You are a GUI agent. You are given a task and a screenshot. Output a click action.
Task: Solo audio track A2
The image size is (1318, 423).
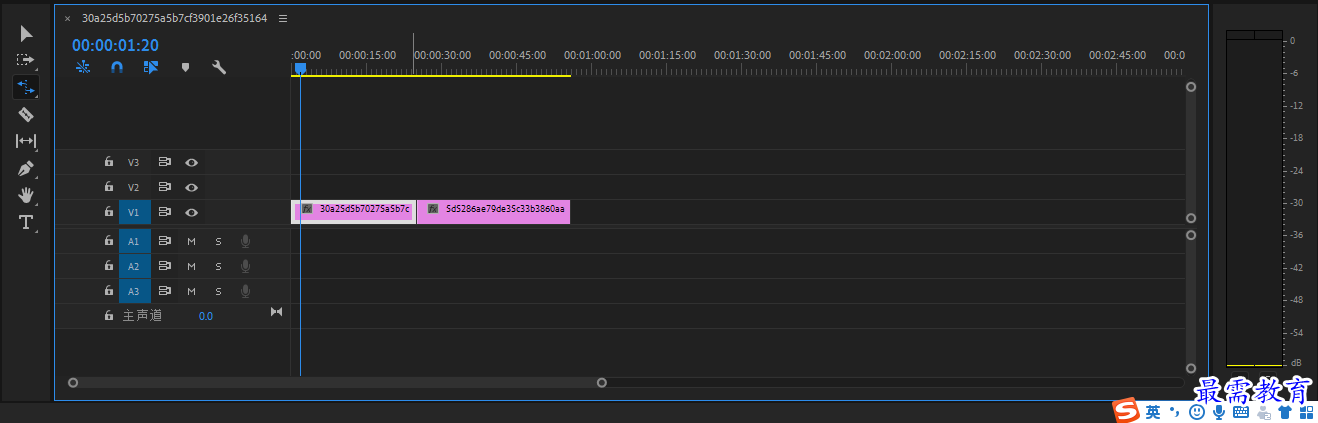[x=218, y=266]
